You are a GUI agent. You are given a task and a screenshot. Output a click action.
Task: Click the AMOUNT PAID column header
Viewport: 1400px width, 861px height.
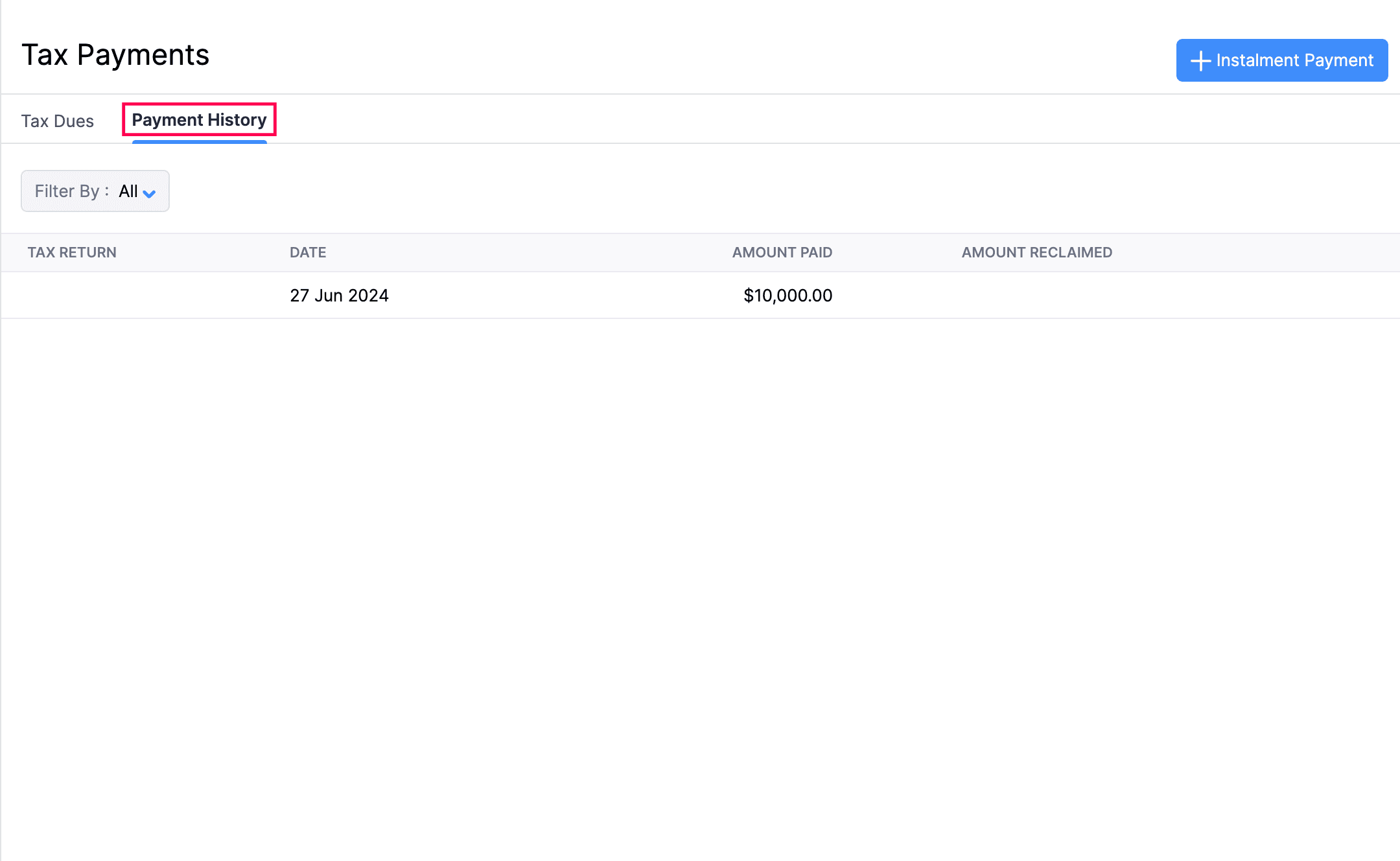782,252
